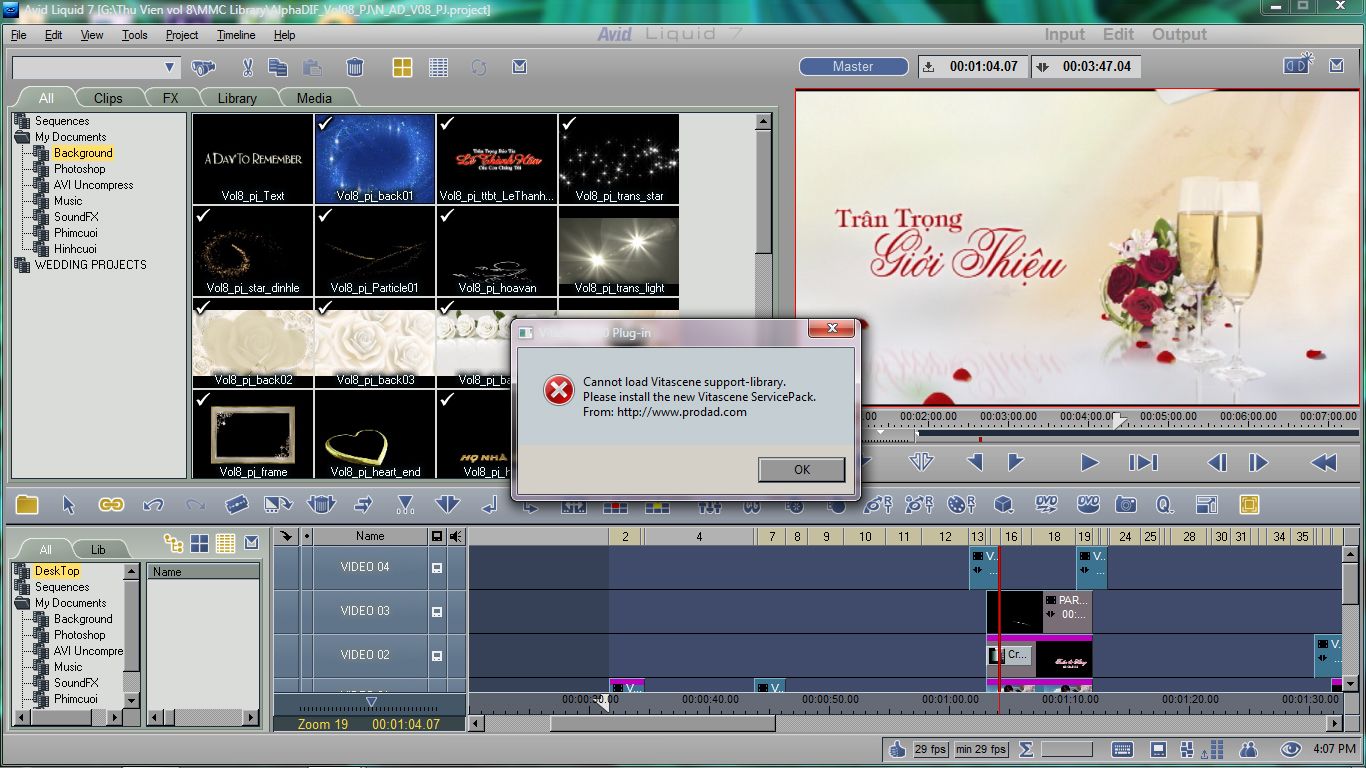
Task: Switch to the Lib tab in lower browser
Action: (x=98, y=549)
